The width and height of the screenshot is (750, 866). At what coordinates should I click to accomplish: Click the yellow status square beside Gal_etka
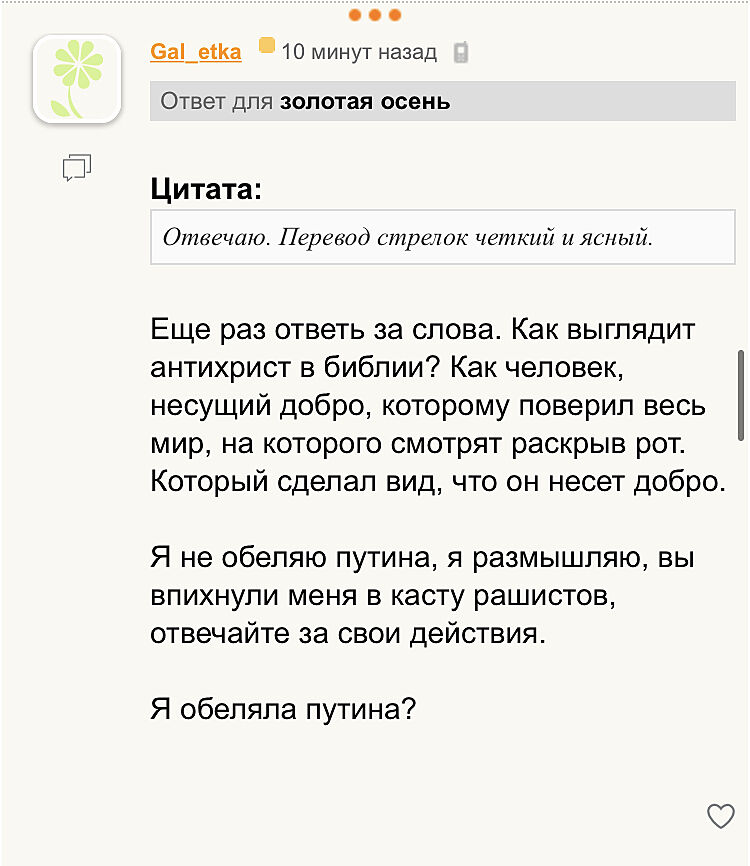(267, 46)
